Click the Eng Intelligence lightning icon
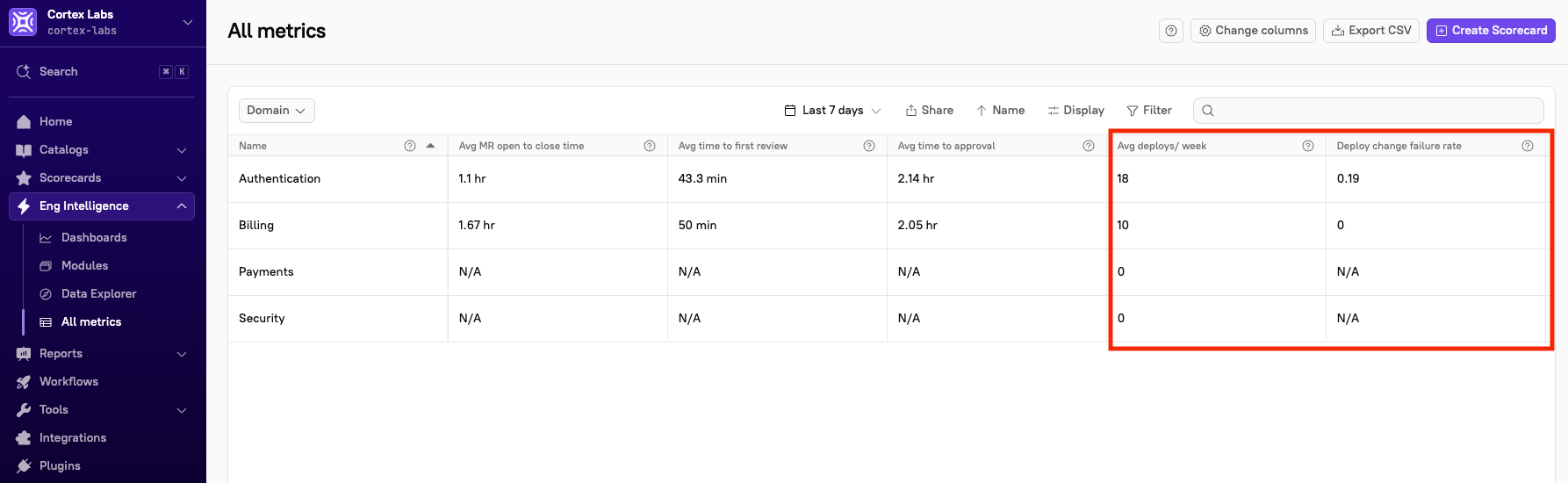The width and height of the screenshot is (1568, 483). click(24, 206)
